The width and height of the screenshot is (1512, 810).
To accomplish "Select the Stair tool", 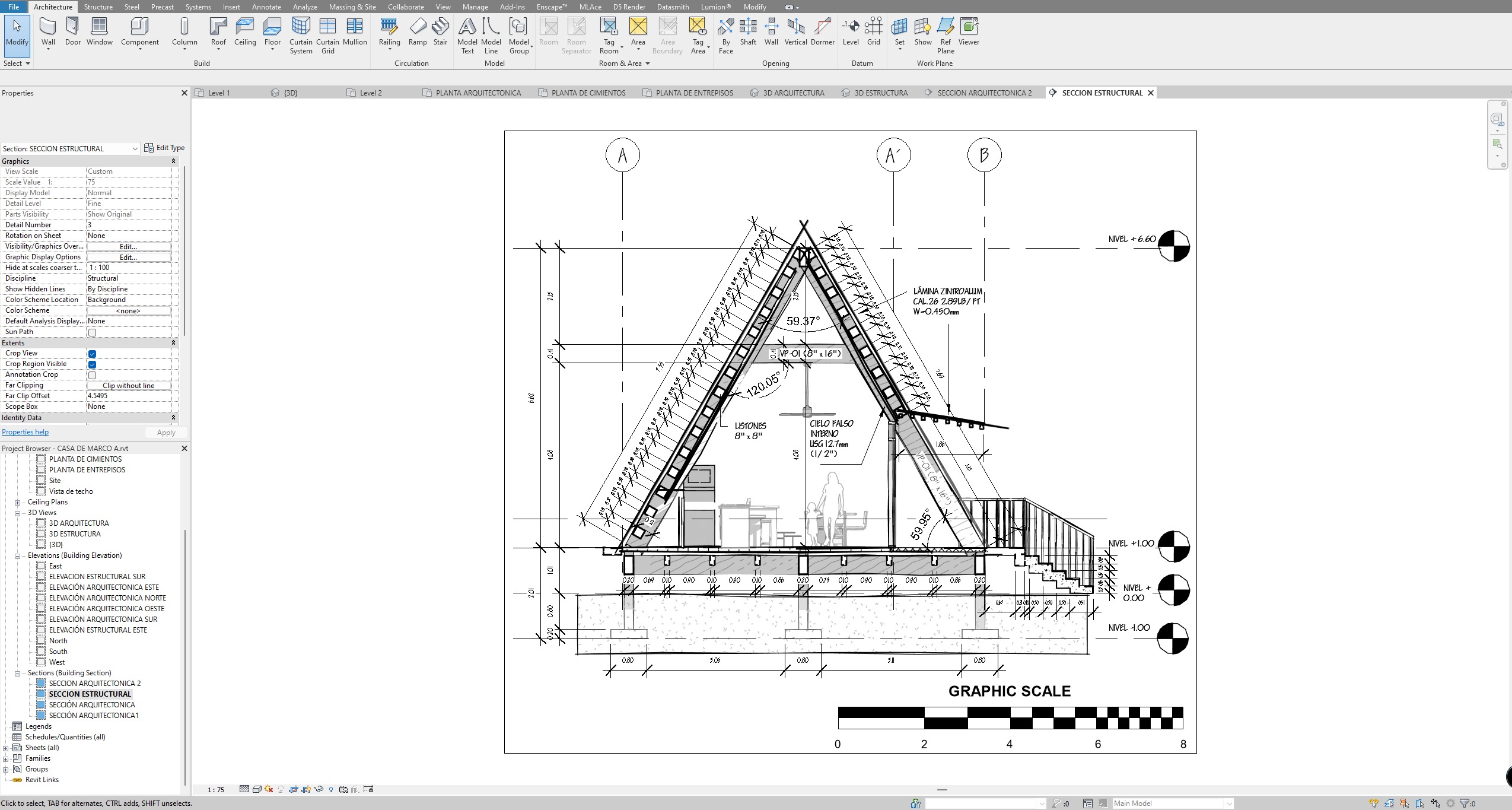I will coord(440,33).
